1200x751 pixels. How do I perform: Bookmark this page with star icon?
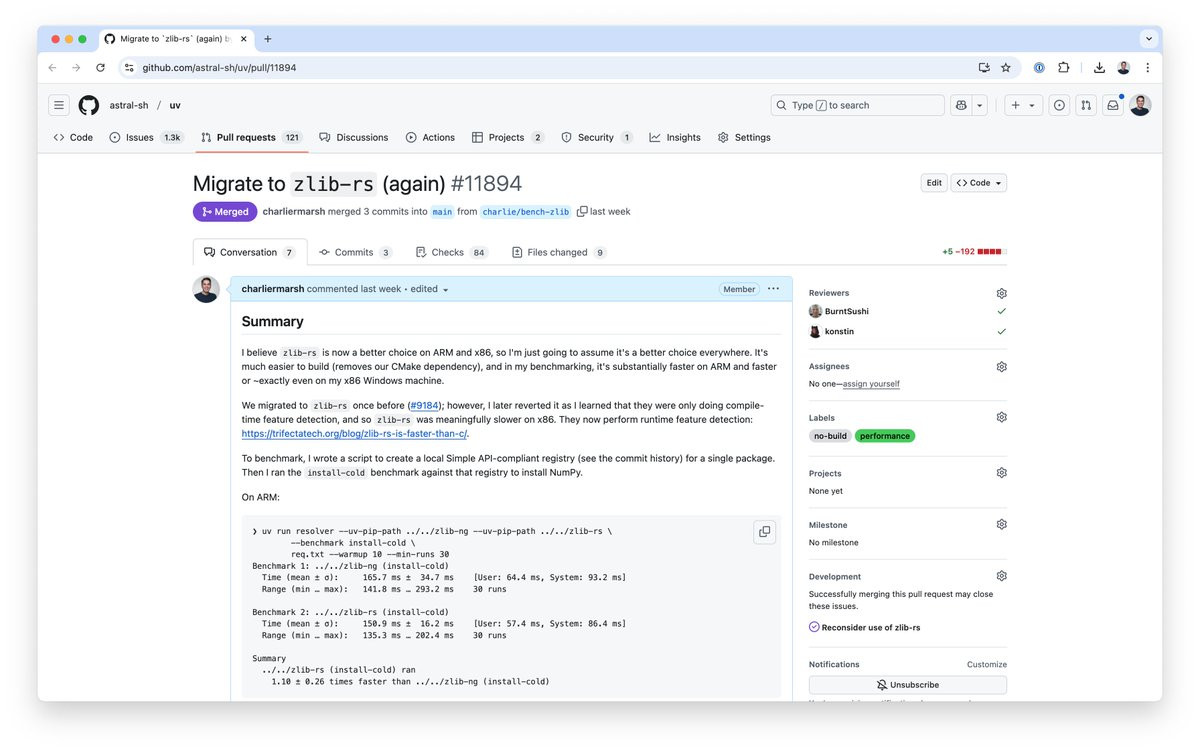pos(1006,68)
